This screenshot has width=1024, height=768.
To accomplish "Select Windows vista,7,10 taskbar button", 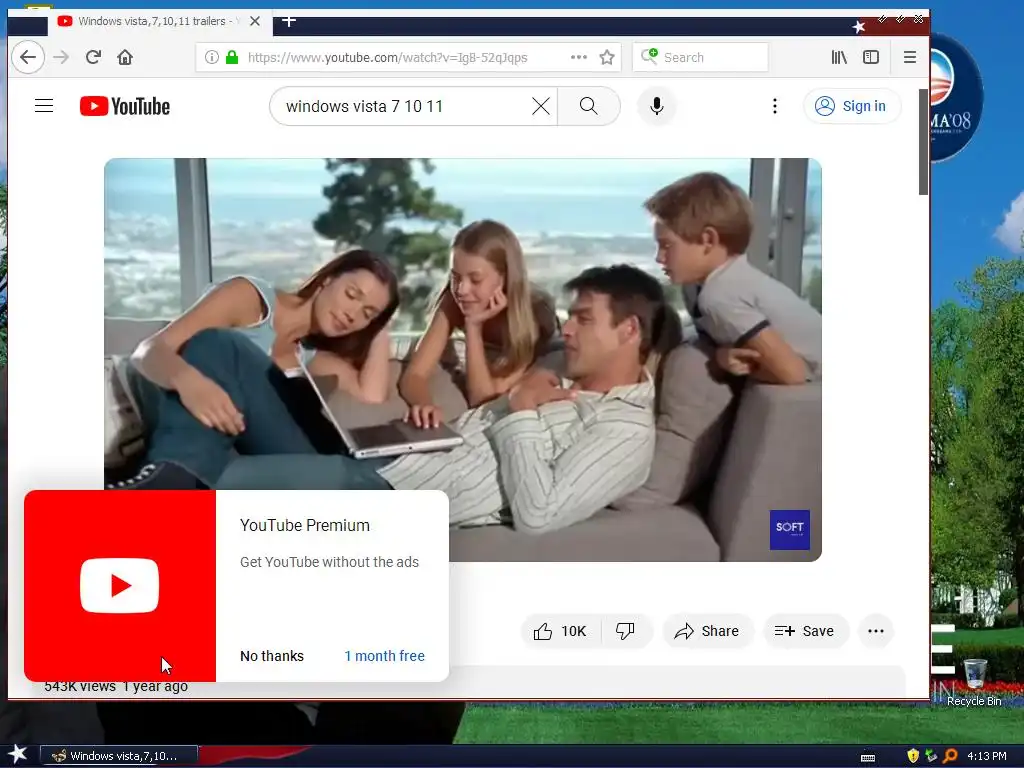I will point(119,756).
